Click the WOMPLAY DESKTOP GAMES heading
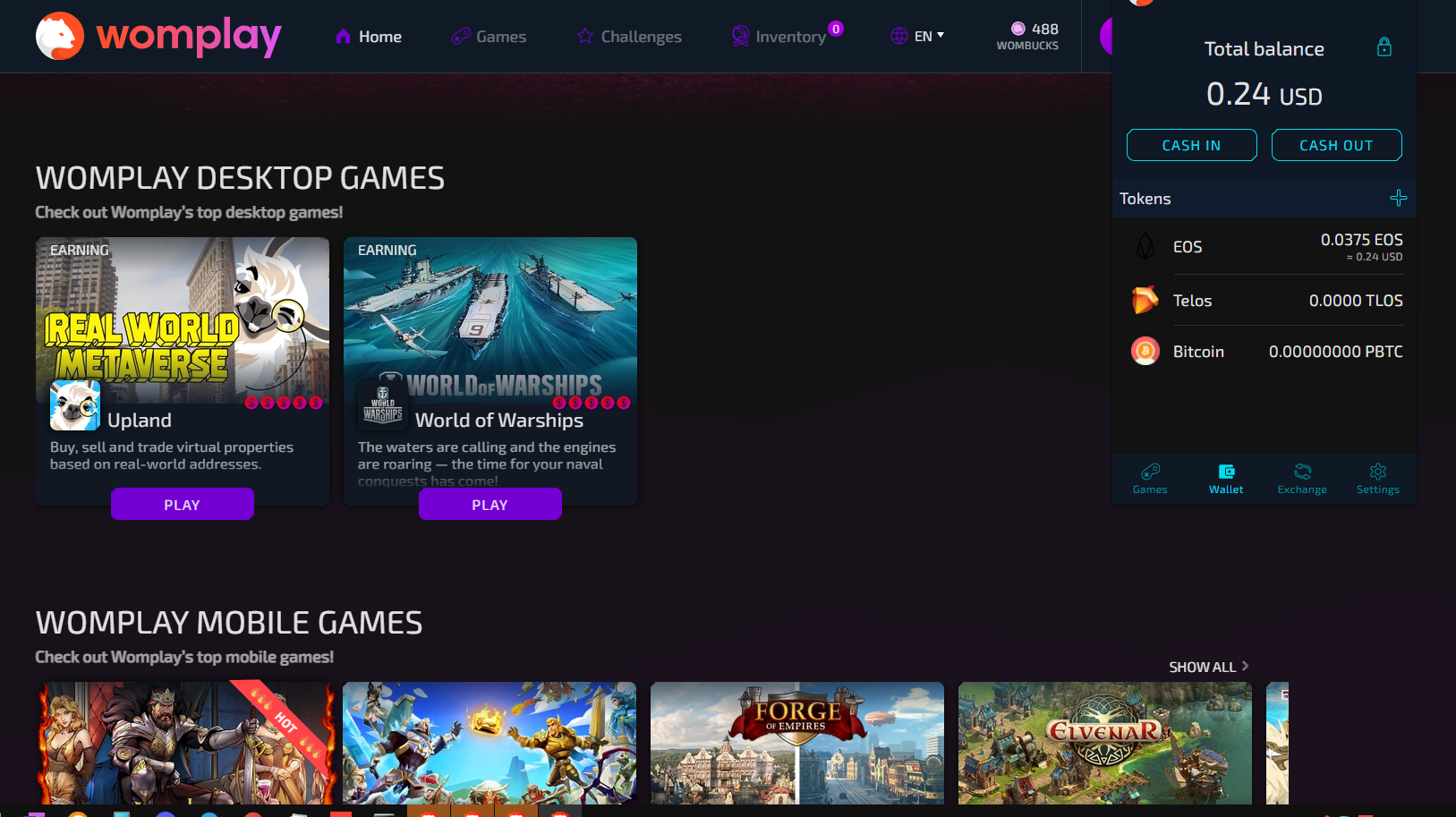1456x817 pixels. click(x=240, y=178)
